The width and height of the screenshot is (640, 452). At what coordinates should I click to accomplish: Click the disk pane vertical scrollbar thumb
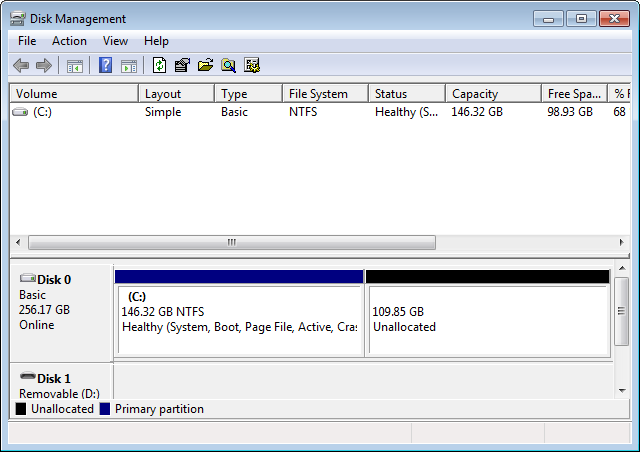[x=621, y=311]
